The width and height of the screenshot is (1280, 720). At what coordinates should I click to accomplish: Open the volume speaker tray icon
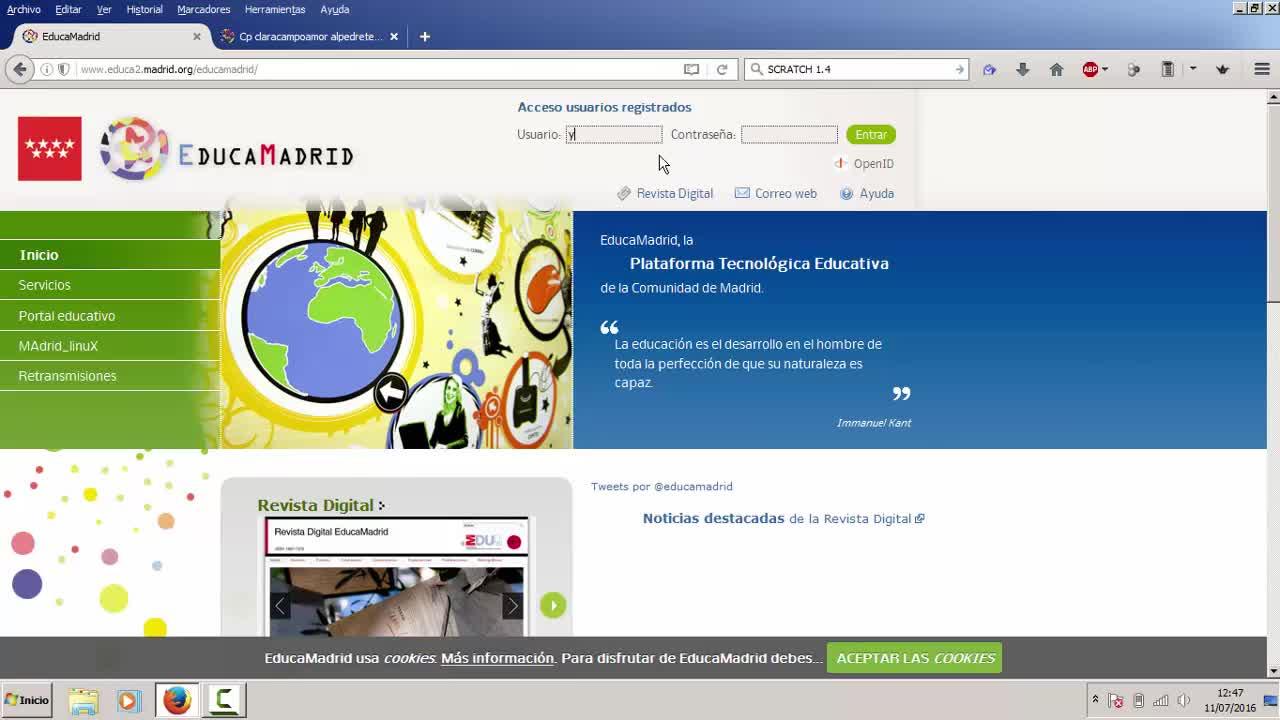pyautogui.click(x=1184, y=700)
